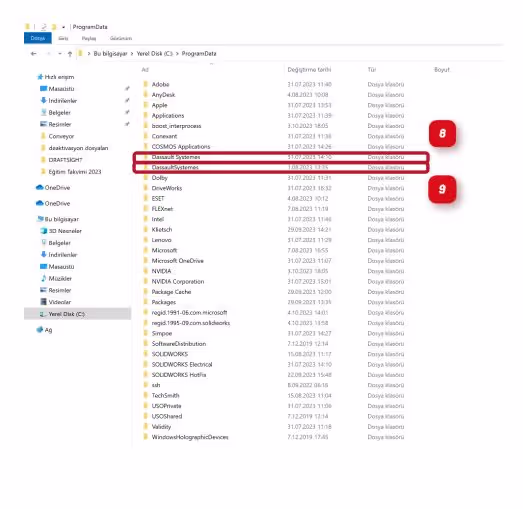
Task: Click the ssh folder icon
Action: [x=146, y=385]
